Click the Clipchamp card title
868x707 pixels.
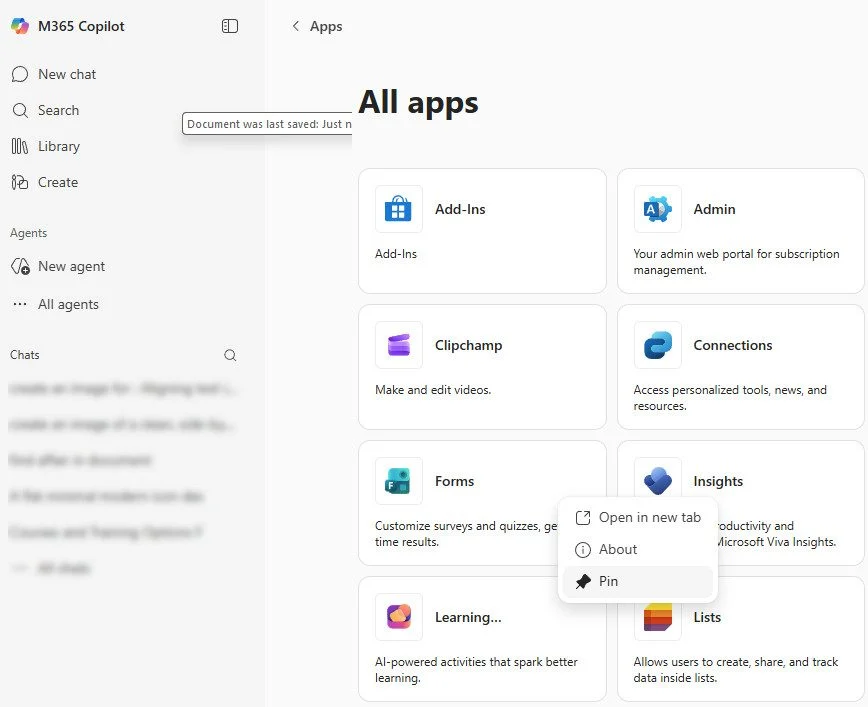click(x=468, y=345)
